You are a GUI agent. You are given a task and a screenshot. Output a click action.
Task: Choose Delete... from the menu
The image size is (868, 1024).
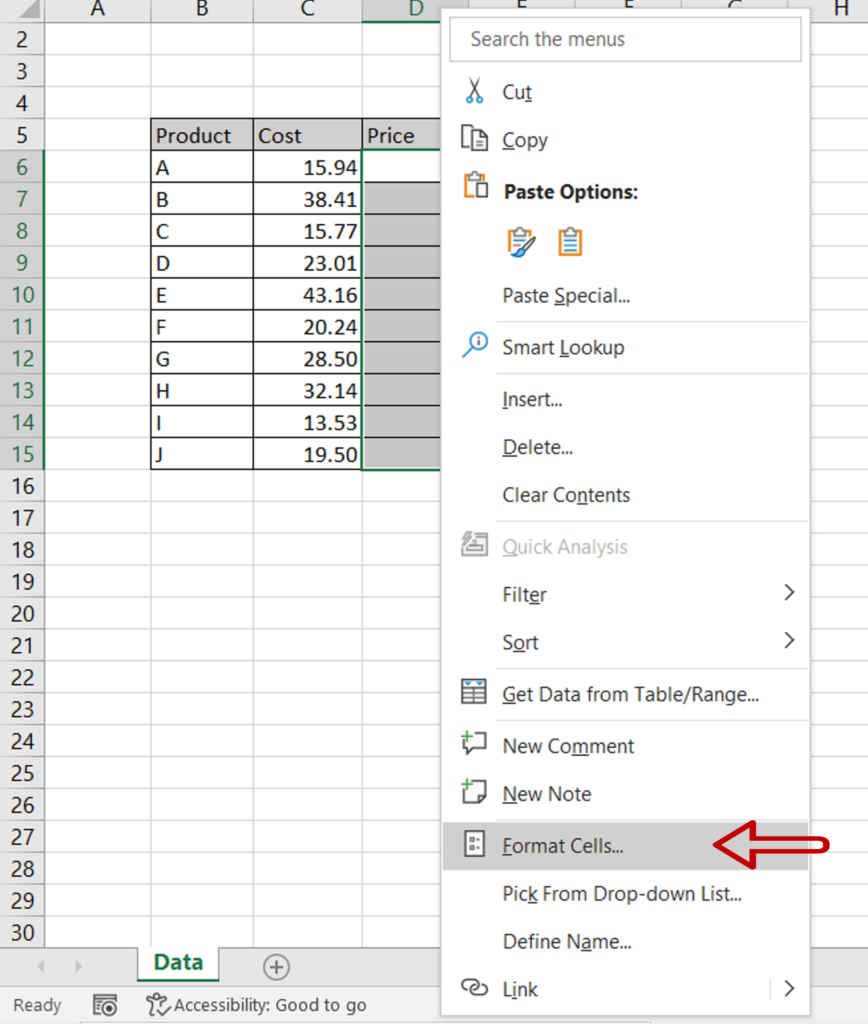tap(625, 447)
